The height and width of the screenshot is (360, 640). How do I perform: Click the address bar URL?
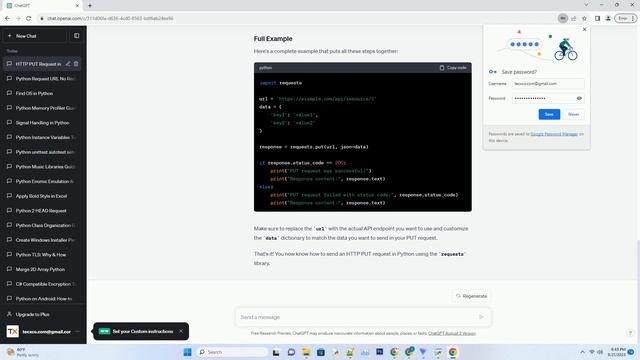pyautogui.click(x=110, y=18)
